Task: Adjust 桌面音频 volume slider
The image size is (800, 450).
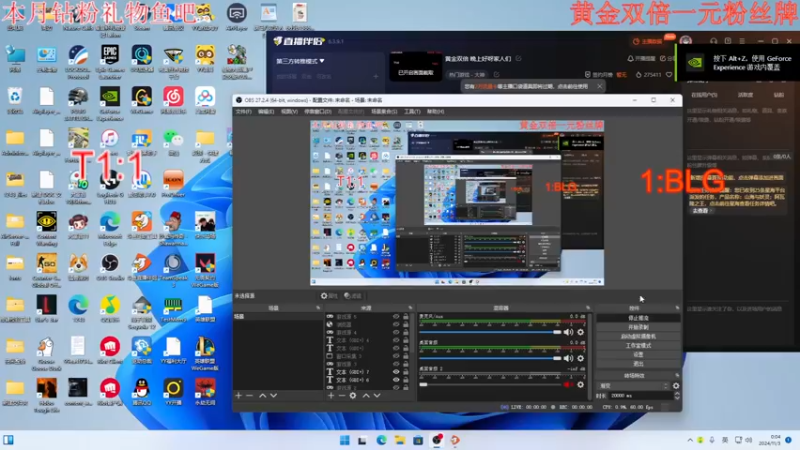Action: point(490,358)
